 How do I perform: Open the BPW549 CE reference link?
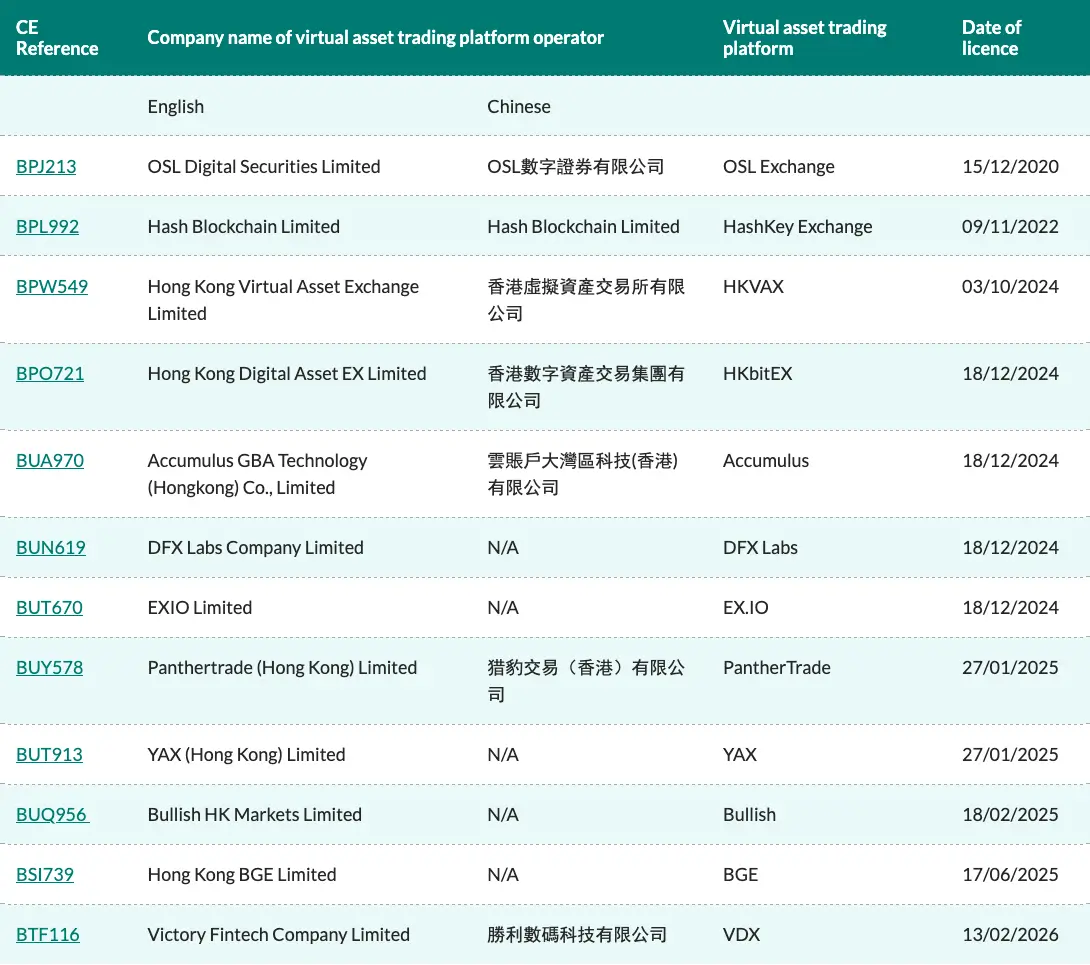click(52, 286)
